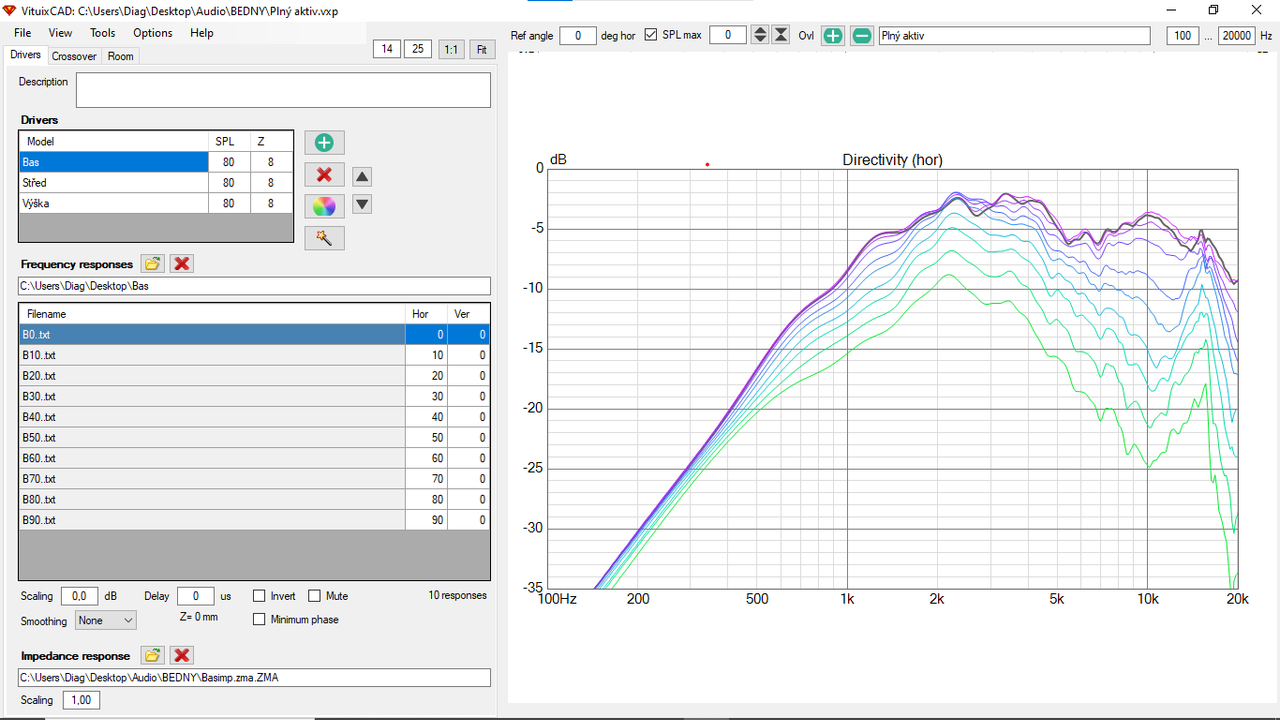Click the Filename column header
The image size is (1280, 720).
[212, 314]
